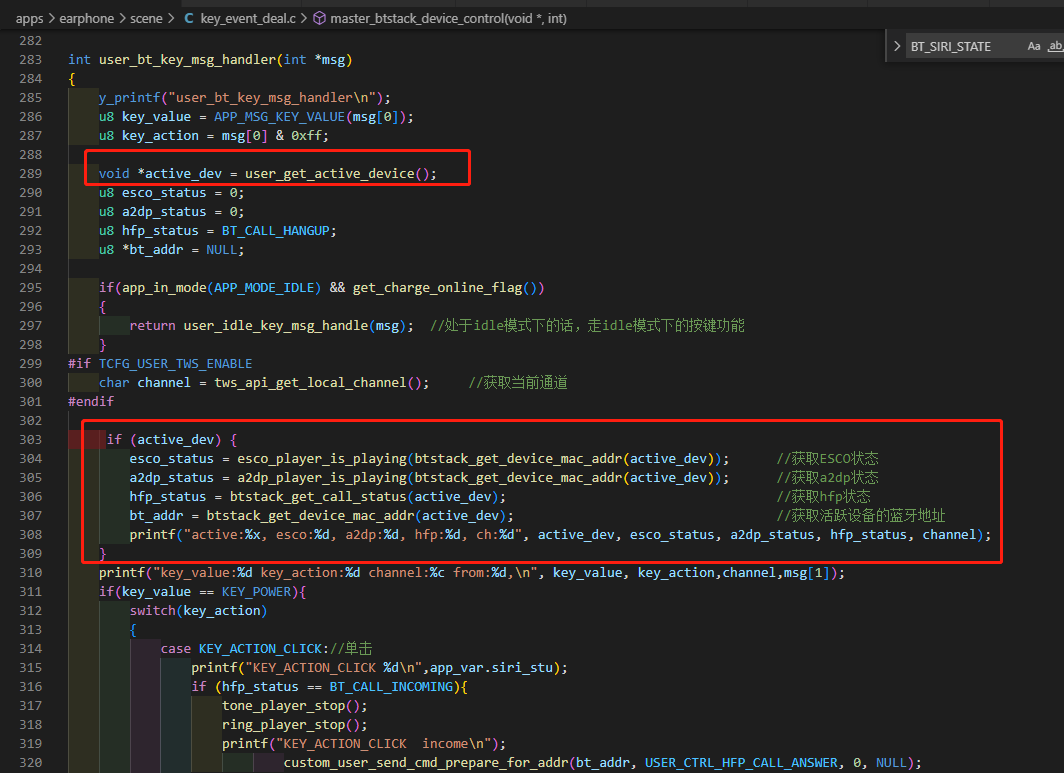The width and height of the screenshot is (1064, 773).
Task: Click tone_player_stop on line 317
Action: point(284,706)
